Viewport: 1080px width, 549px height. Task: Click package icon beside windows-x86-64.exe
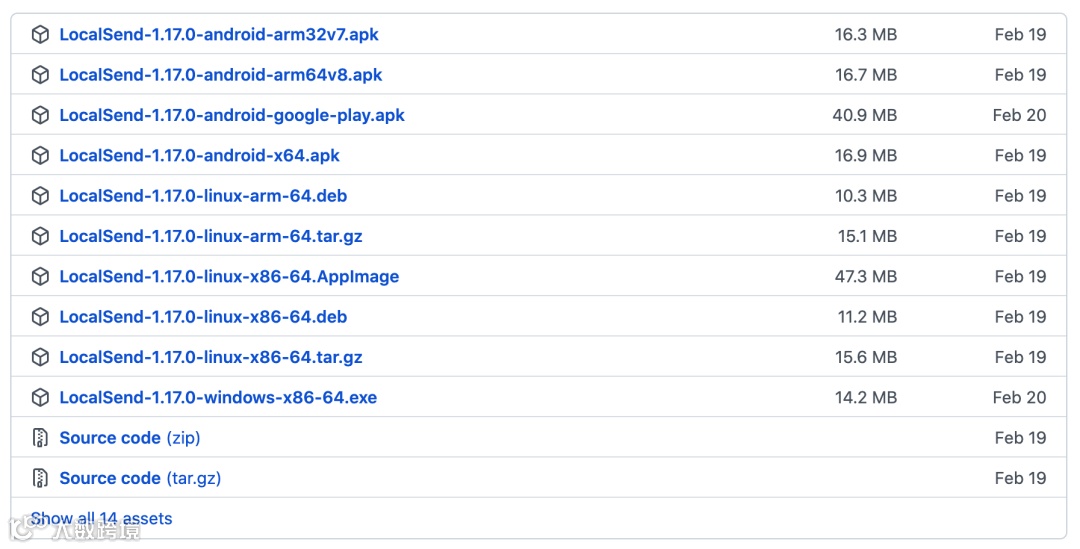tap(41, 397)
